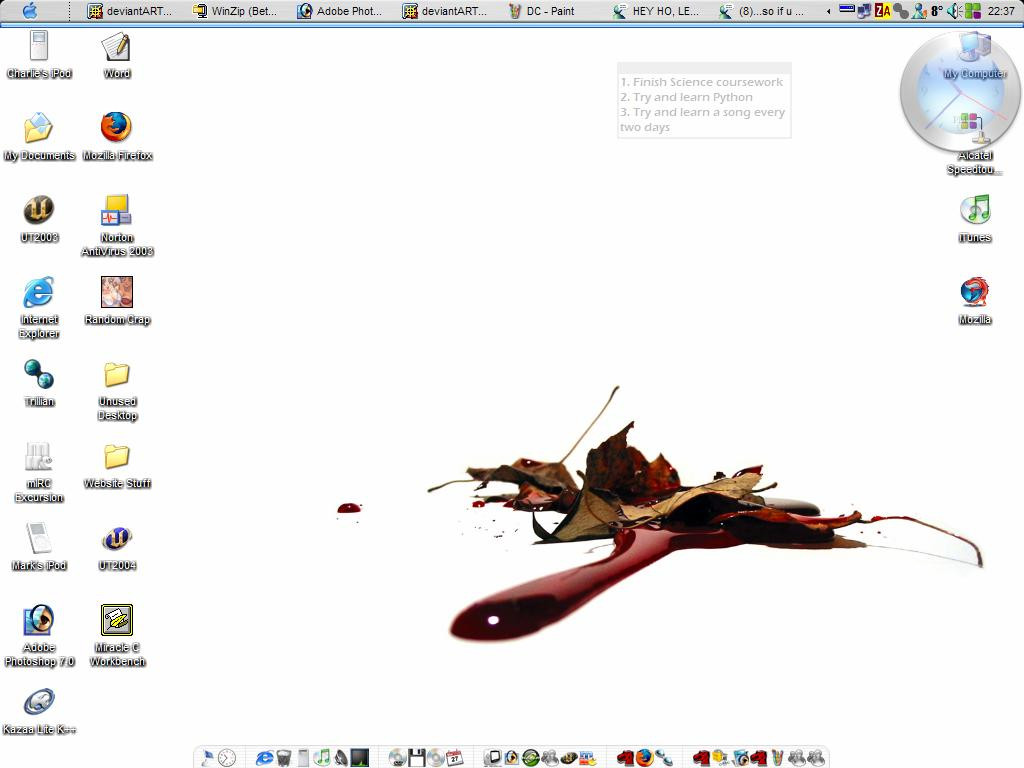This screenshot has height=768, width=1024.
Task: Launch mIRC Excursion from the desktop
Action: [x=39, y=472]
